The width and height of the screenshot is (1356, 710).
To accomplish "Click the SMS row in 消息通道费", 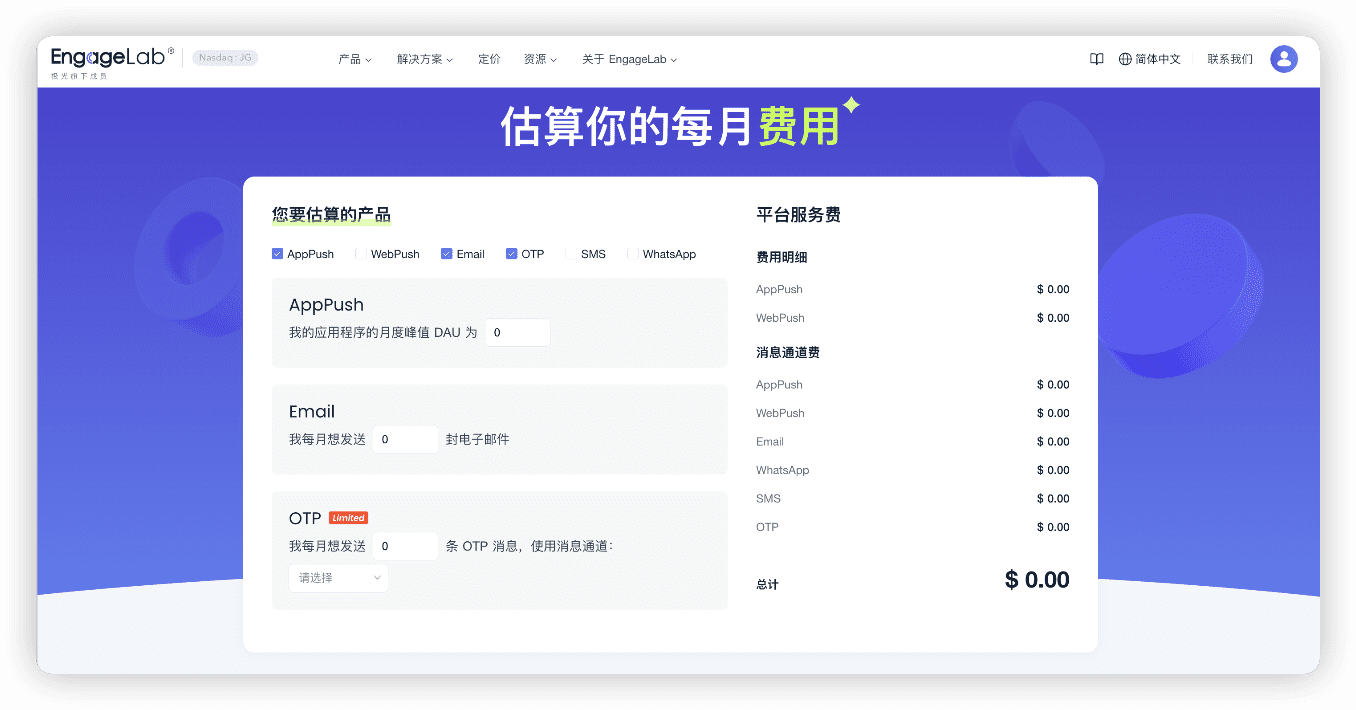I will [913, 498].
